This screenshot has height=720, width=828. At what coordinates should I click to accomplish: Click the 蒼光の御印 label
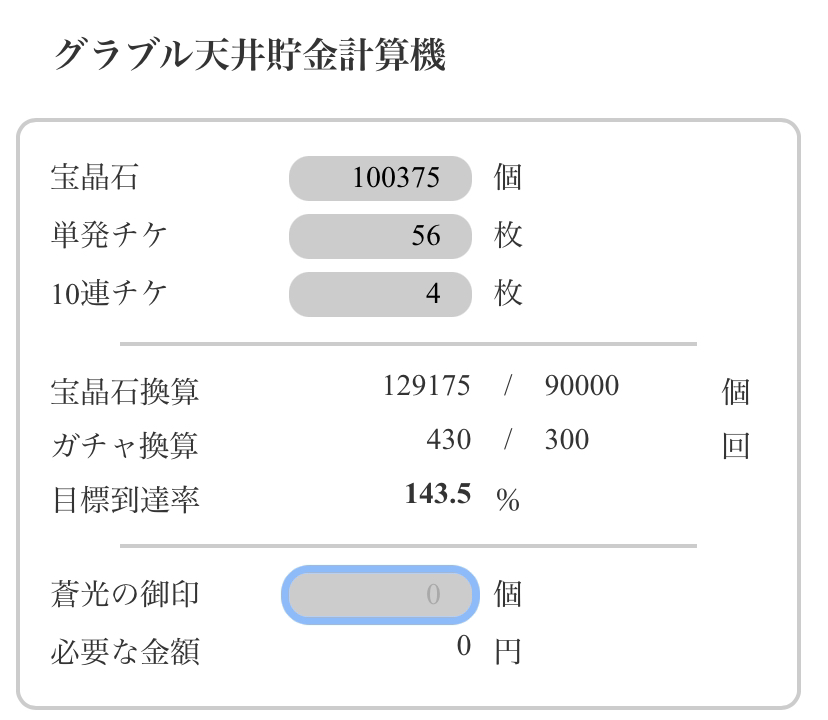(125, 595)
